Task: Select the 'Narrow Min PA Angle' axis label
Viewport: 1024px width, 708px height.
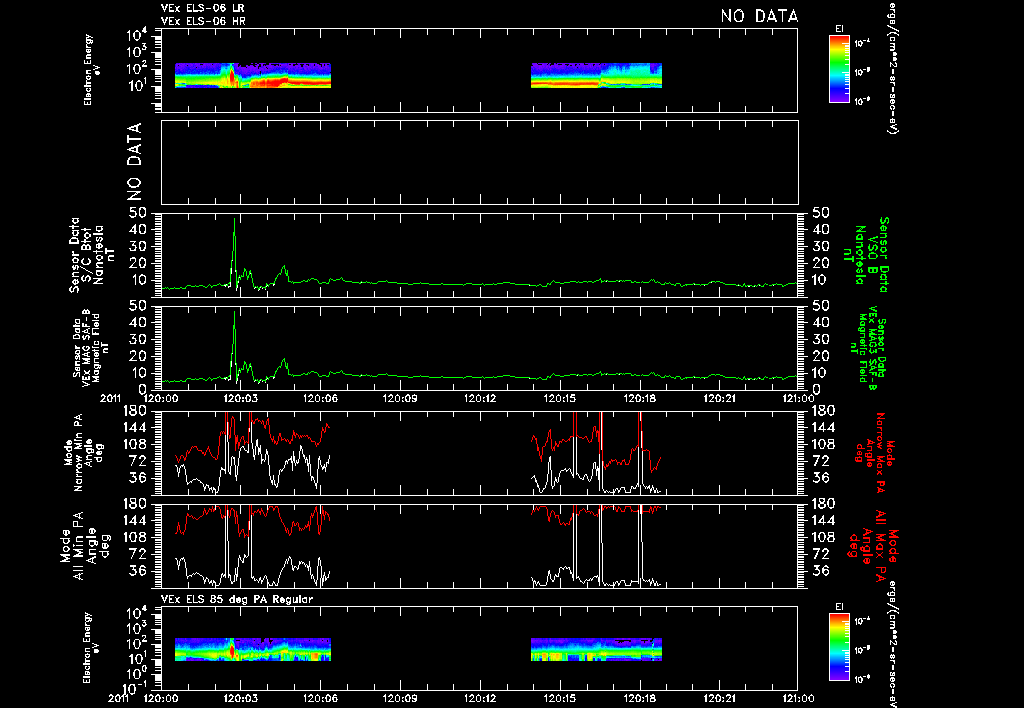Action: [x=83, y=452]
